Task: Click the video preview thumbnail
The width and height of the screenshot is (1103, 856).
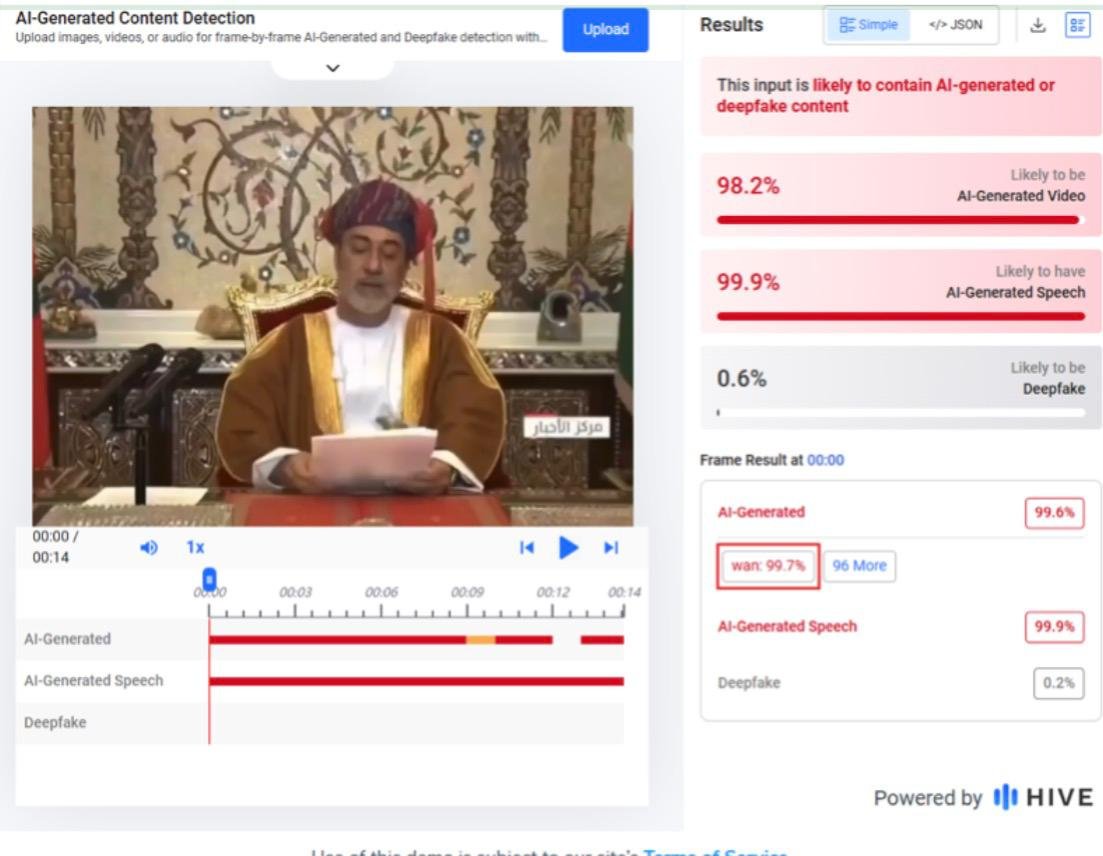Action: 332,316
